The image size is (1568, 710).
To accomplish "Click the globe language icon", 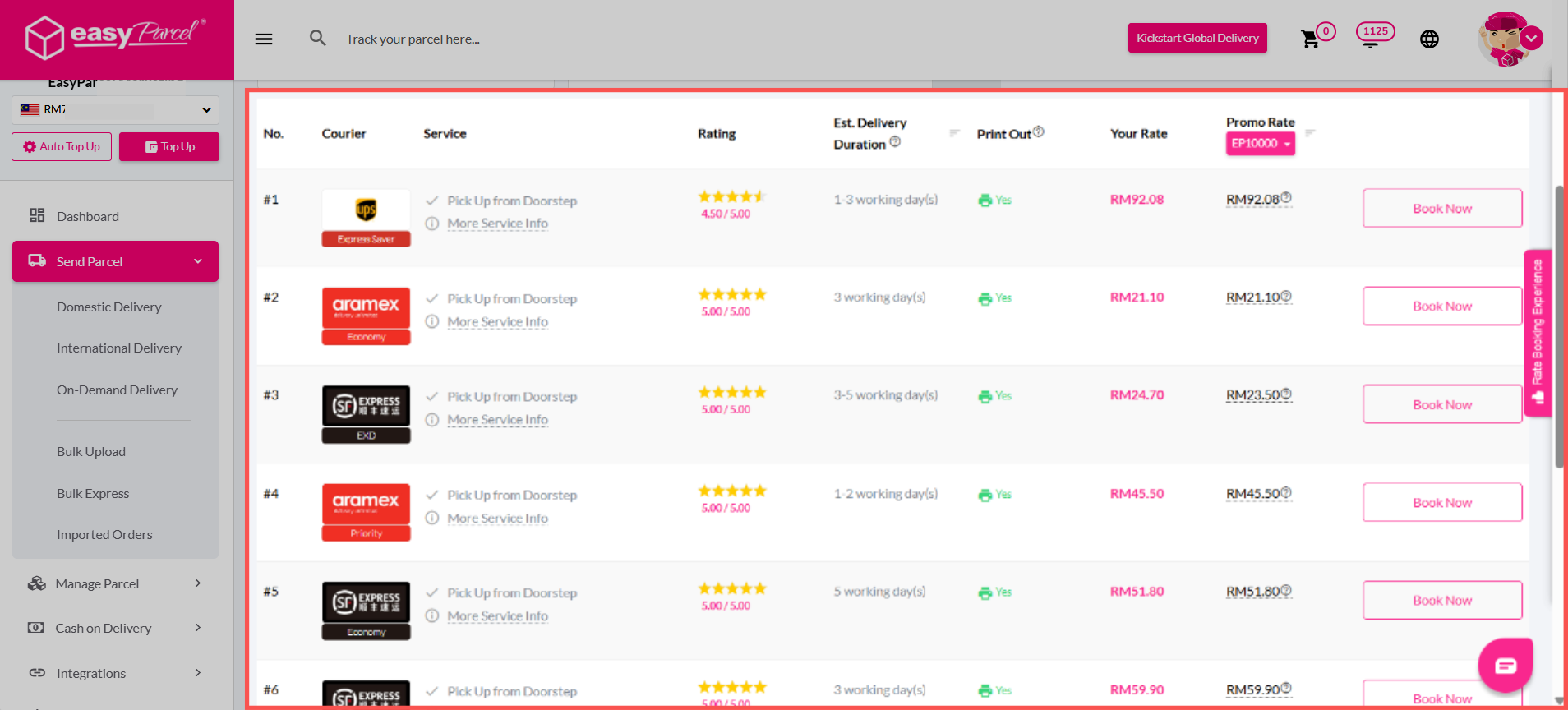I will click(1429, 39).
